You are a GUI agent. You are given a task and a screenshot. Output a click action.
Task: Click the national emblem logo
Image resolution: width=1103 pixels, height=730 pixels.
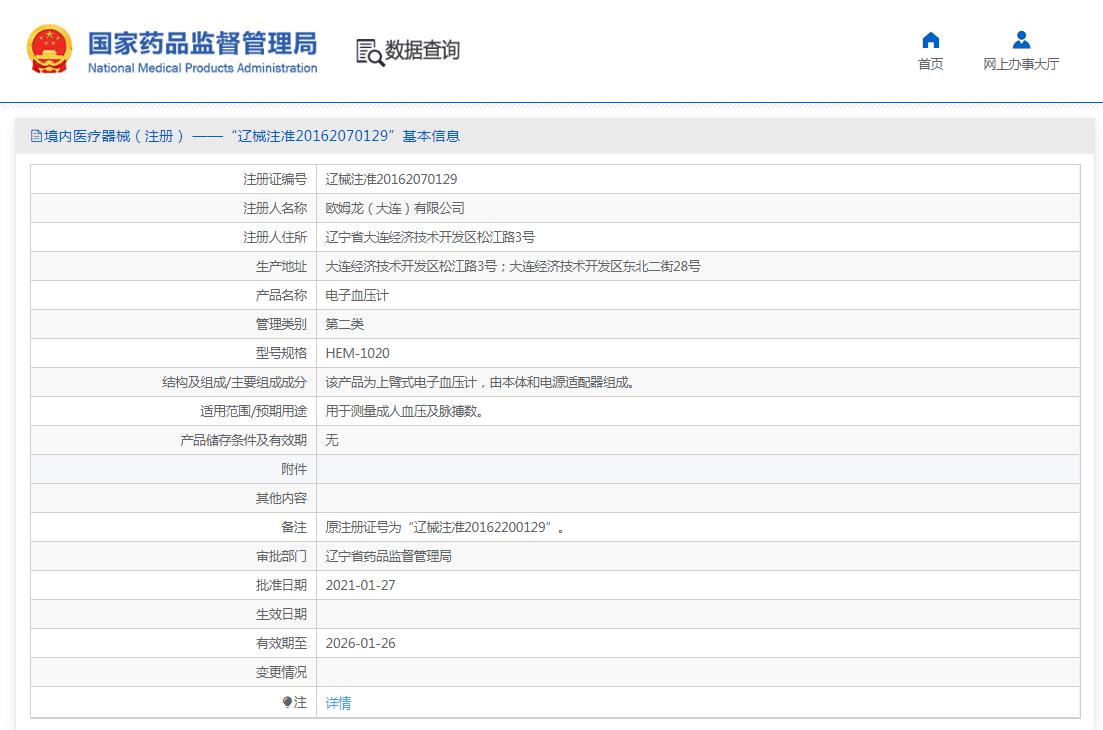(x=49, y=49)
